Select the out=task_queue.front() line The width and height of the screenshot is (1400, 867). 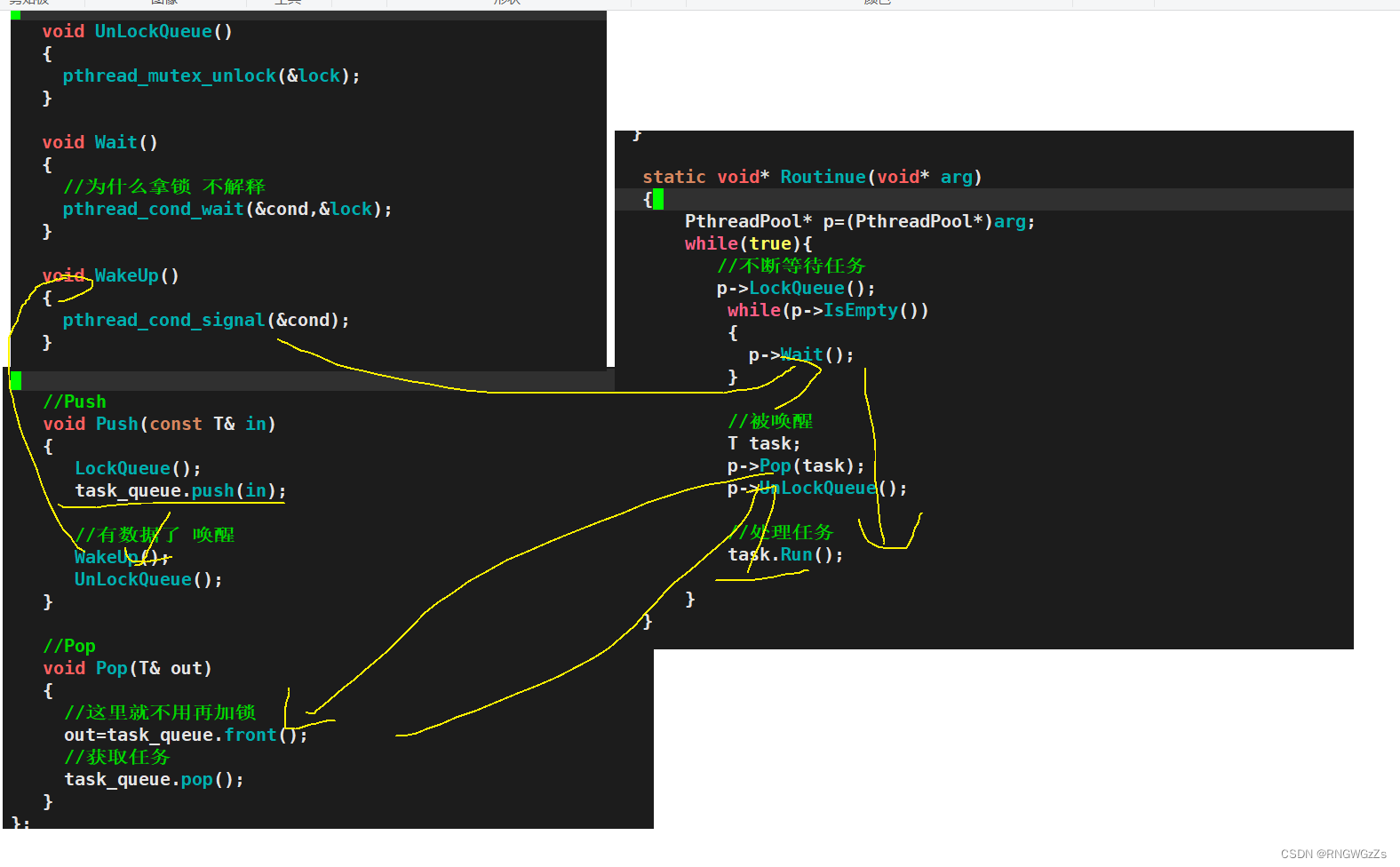pyautogui.click(x=186, y=735)
